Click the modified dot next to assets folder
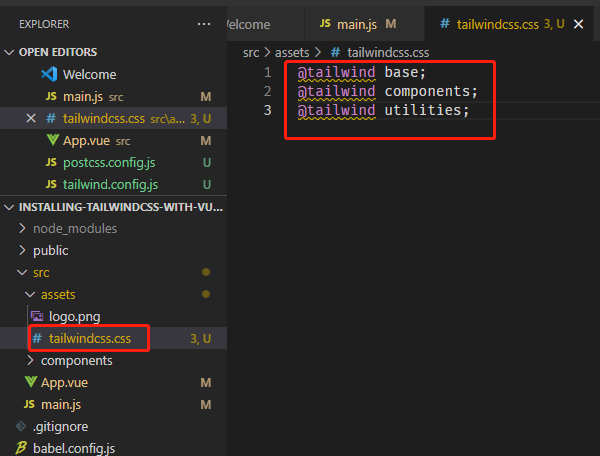This screenshot has height=456, width=600. [206, 294]
